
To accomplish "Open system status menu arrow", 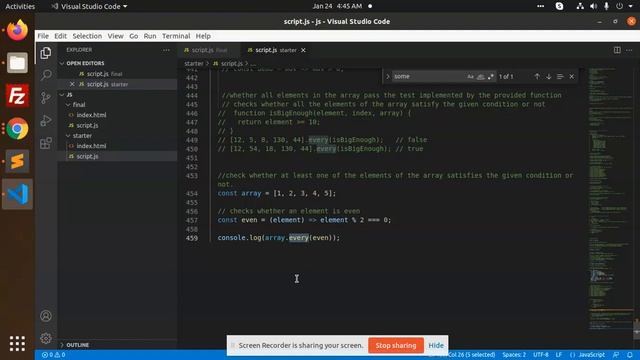I will [631, 6].
